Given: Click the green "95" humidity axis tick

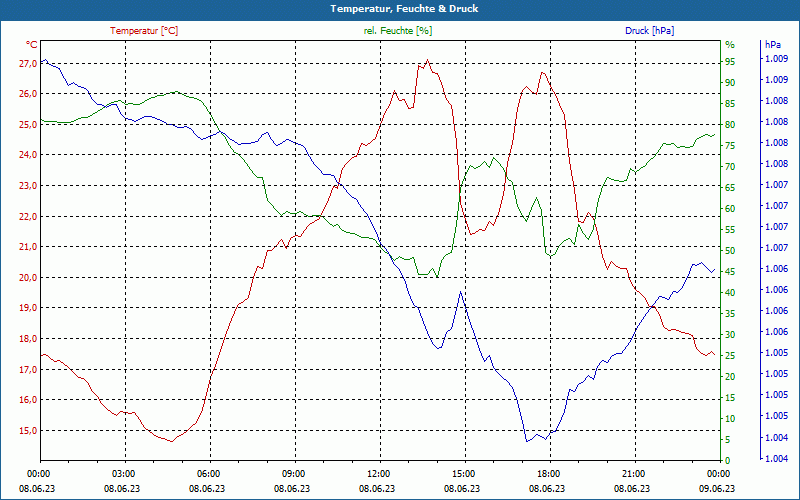Looking at the screenshot, I should click(730, 62).
